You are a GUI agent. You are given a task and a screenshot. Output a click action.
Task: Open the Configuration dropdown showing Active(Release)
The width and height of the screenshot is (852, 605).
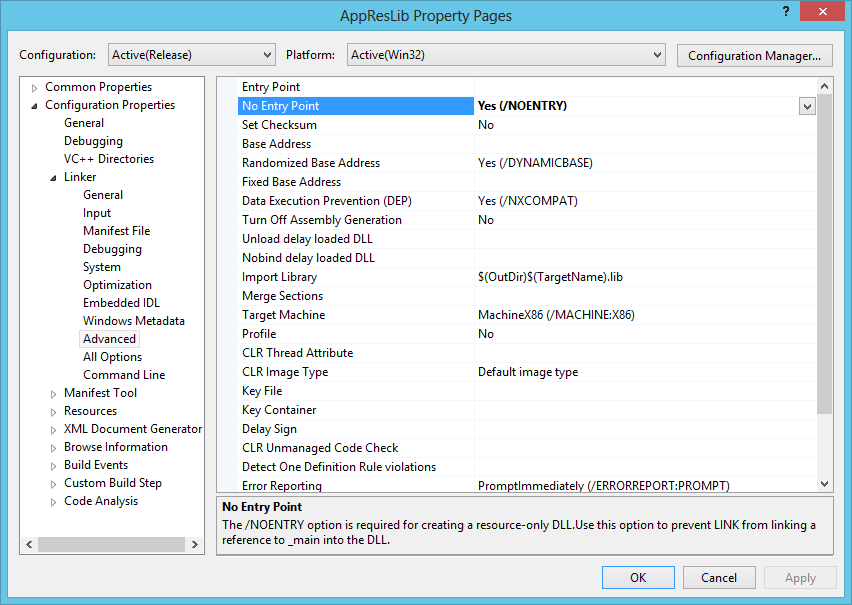191,55
